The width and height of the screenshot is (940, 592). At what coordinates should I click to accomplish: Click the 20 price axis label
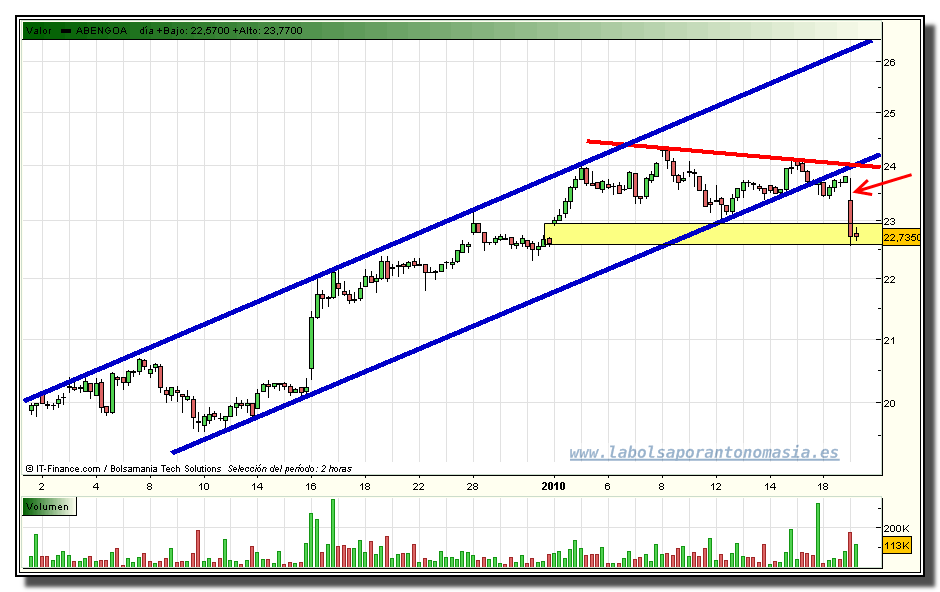[890, 403]
